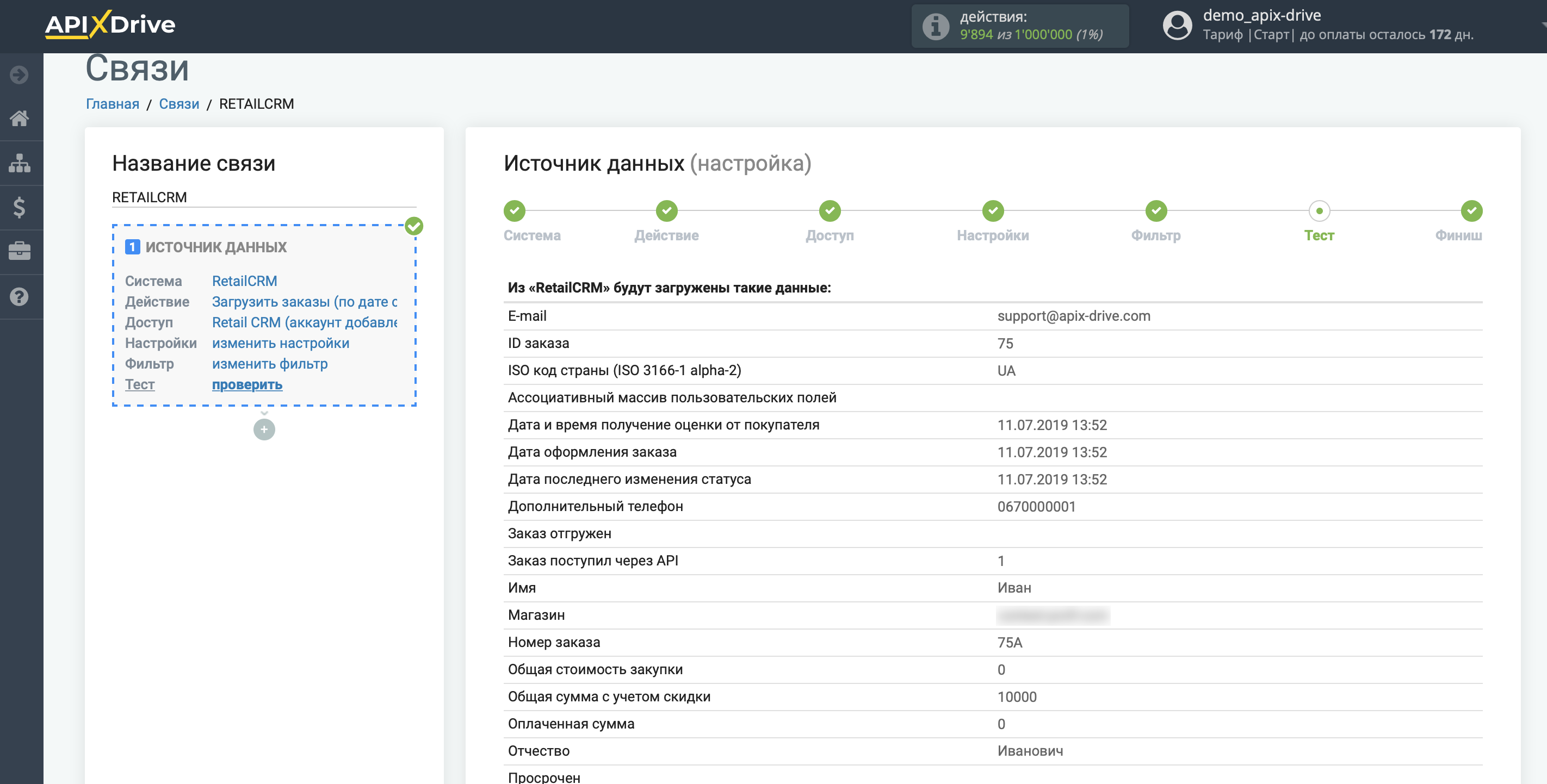Select the ID заказа value 75
This screenshot has height=784, width=1547.
[1005, 344]
